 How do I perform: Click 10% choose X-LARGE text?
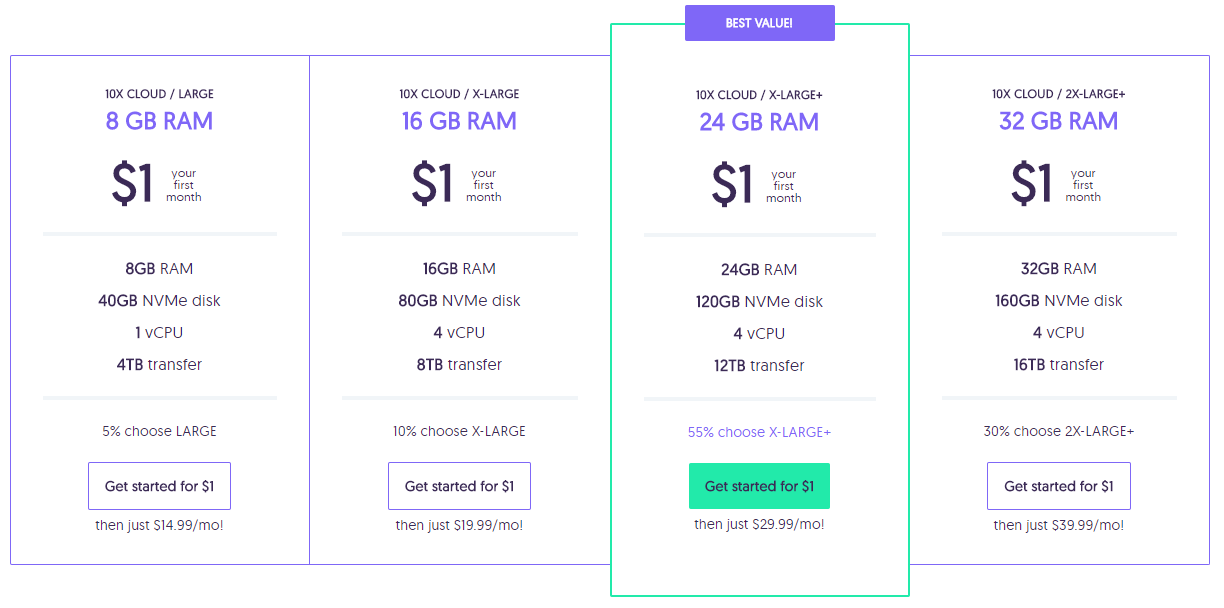pyautogui.click(x=459, y=431)
